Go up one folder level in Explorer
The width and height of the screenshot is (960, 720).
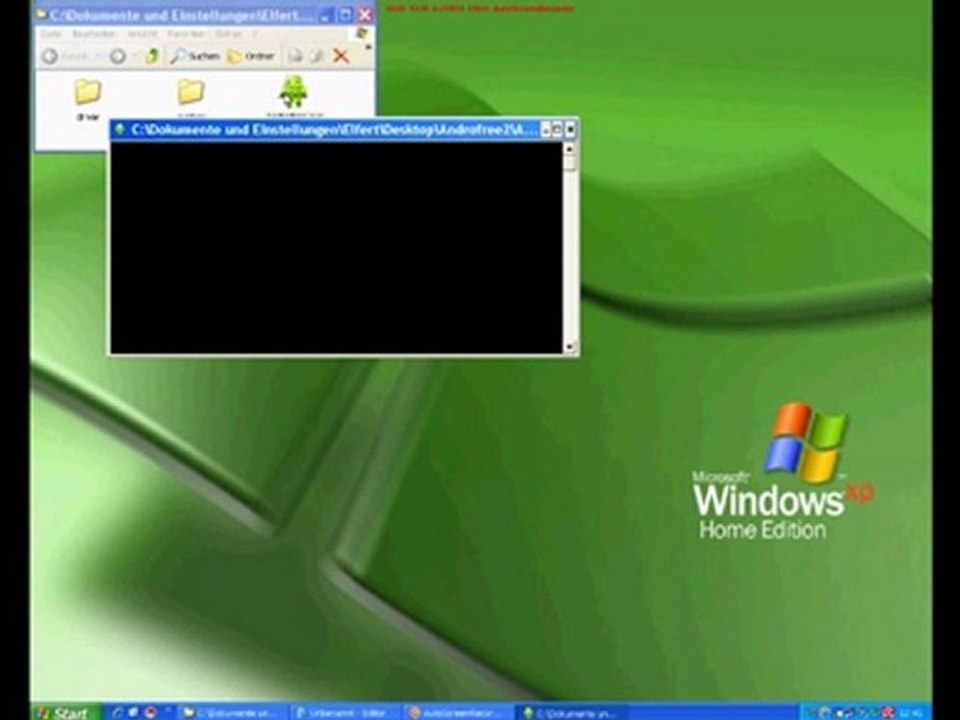[152, 56]
